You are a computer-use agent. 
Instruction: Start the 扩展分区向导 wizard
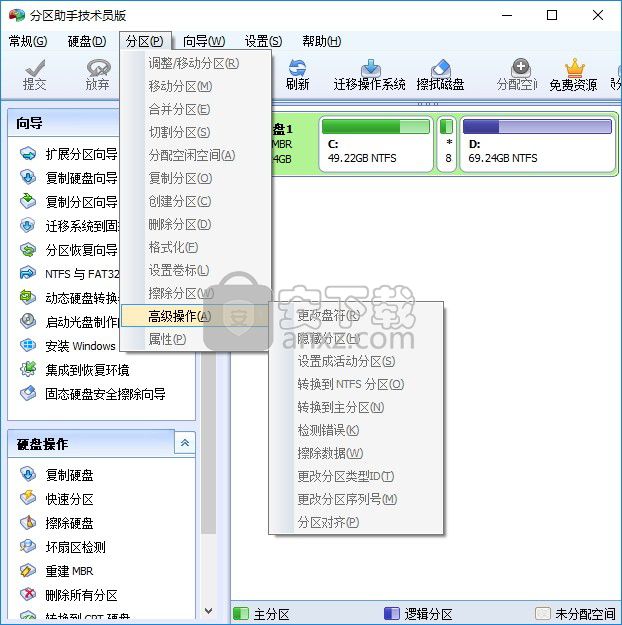point(69,154)
